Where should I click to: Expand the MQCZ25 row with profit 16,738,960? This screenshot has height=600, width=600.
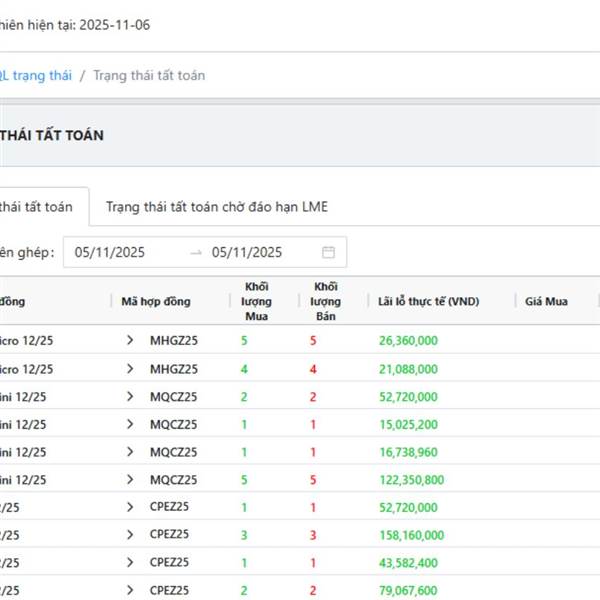130,453
